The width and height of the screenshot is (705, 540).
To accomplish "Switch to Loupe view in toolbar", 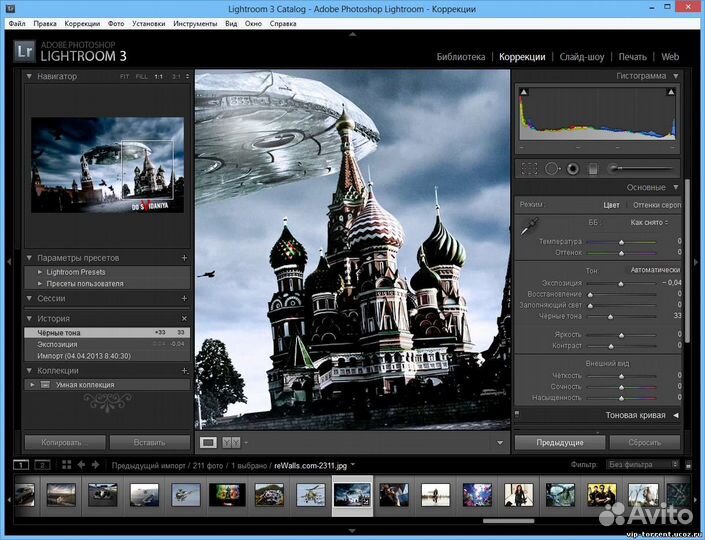I will (x=208, y=443).
